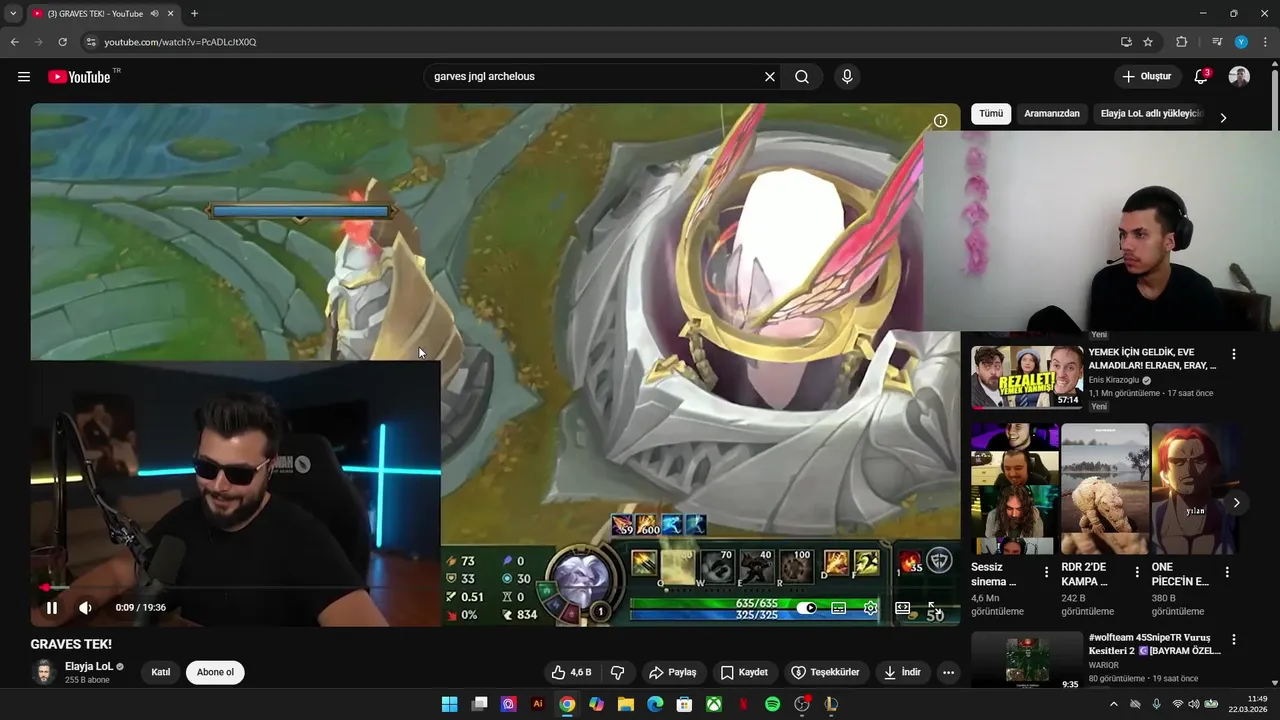1280x720 pixels.
Task: Open video player settings gear
Action: pos(871,607)
